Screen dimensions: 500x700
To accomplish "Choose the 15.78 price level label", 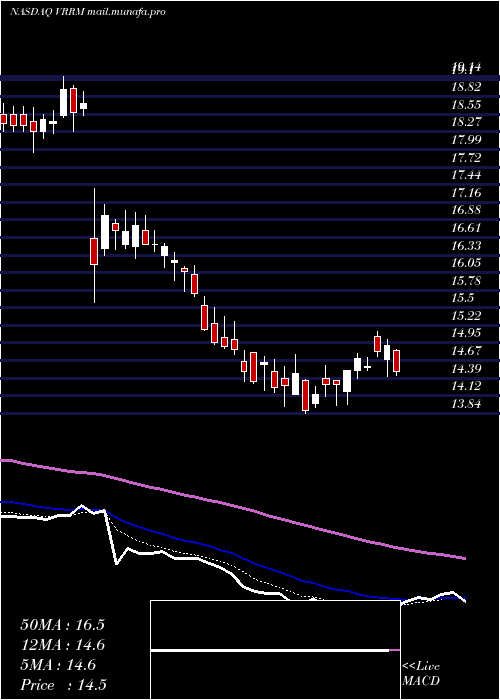I will 467,280.
